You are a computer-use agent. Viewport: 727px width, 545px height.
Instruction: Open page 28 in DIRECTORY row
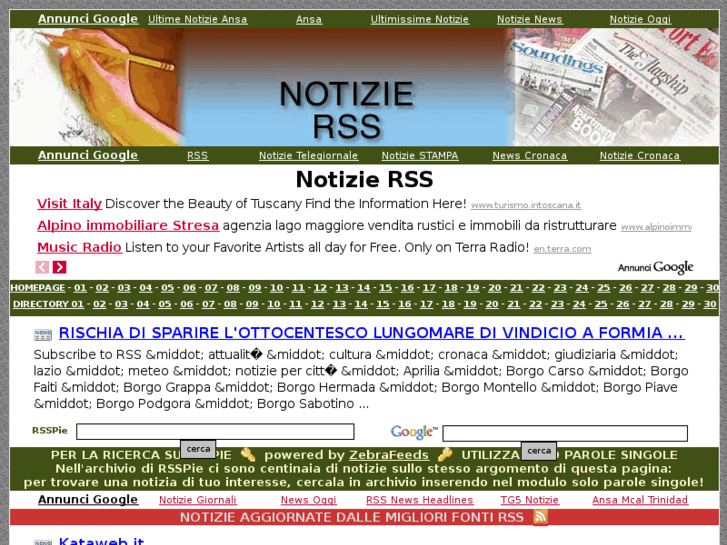tap(666, 304)
